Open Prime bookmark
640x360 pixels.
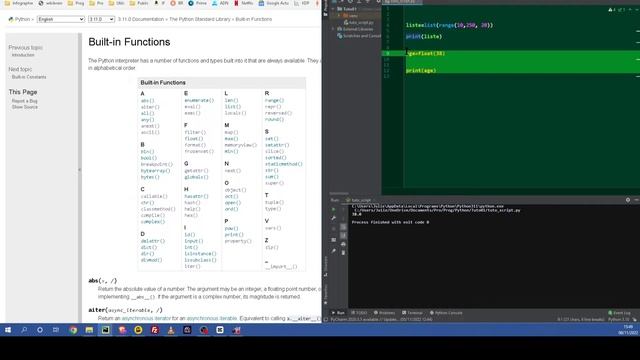pos(198,3)
